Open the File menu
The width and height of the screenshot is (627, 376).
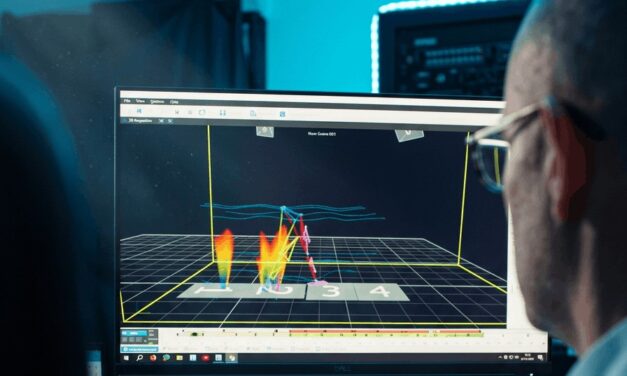click(128, 101)
